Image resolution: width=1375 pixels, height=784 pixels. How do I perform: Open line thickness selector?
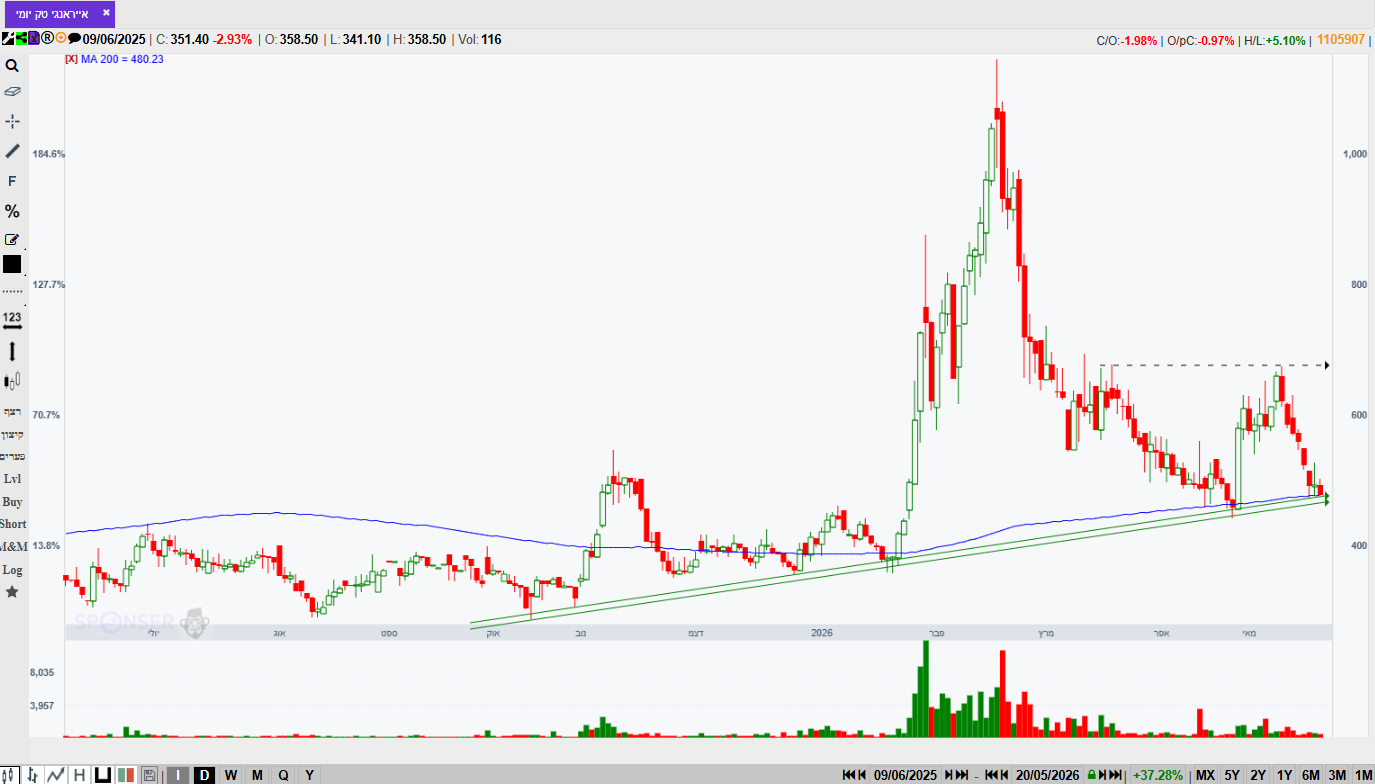click(12, 352)
